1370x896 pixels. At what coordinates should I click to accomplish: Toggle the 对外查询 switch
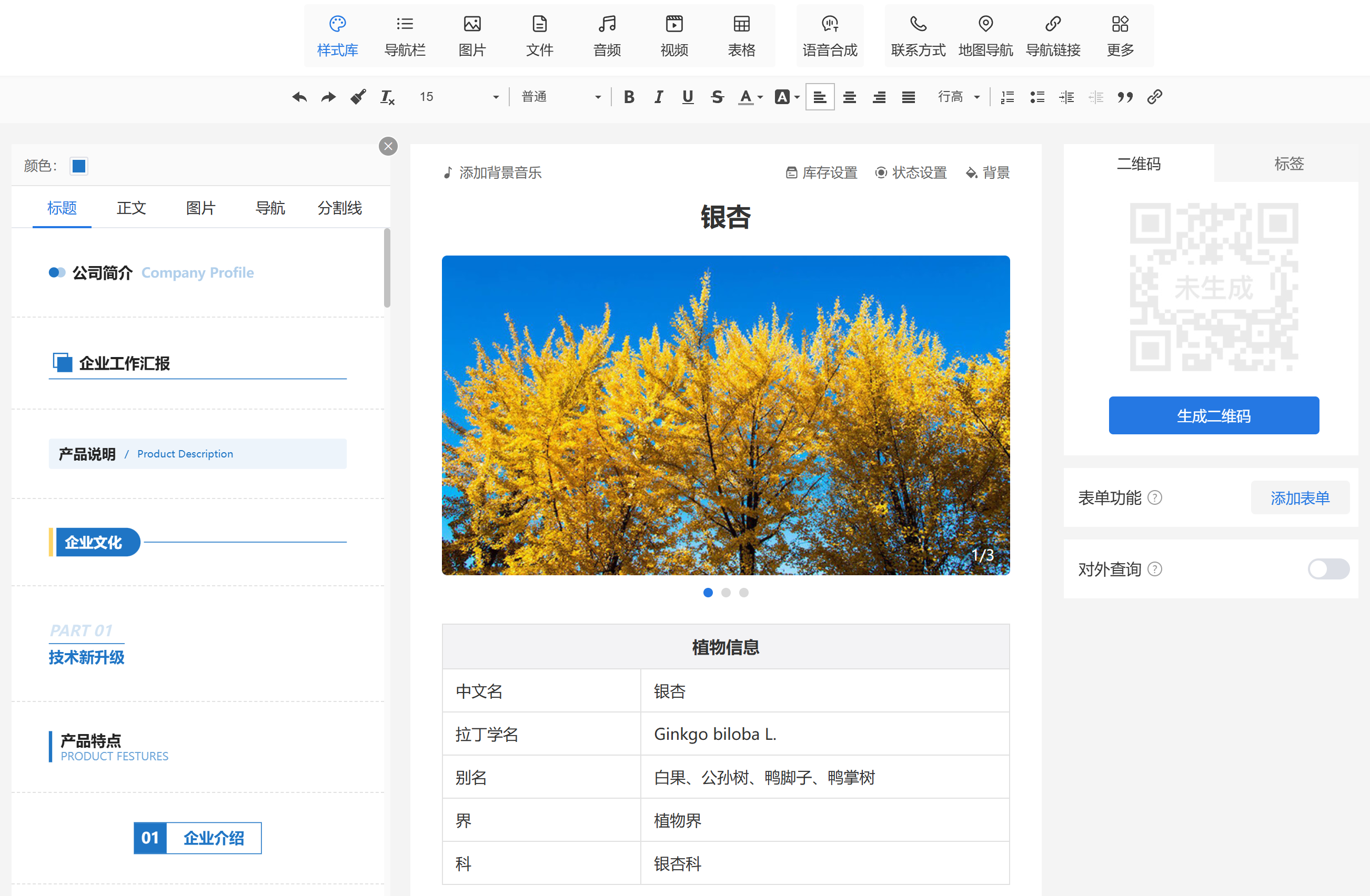click(1328, 569)
